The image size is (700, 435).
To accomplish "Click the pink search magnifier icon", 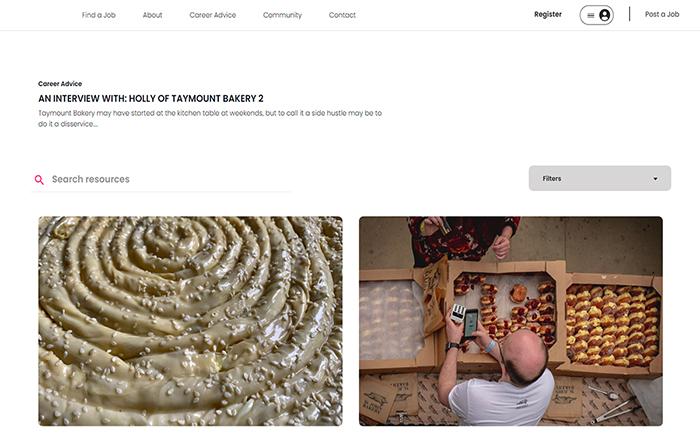I will coord(39,180).
